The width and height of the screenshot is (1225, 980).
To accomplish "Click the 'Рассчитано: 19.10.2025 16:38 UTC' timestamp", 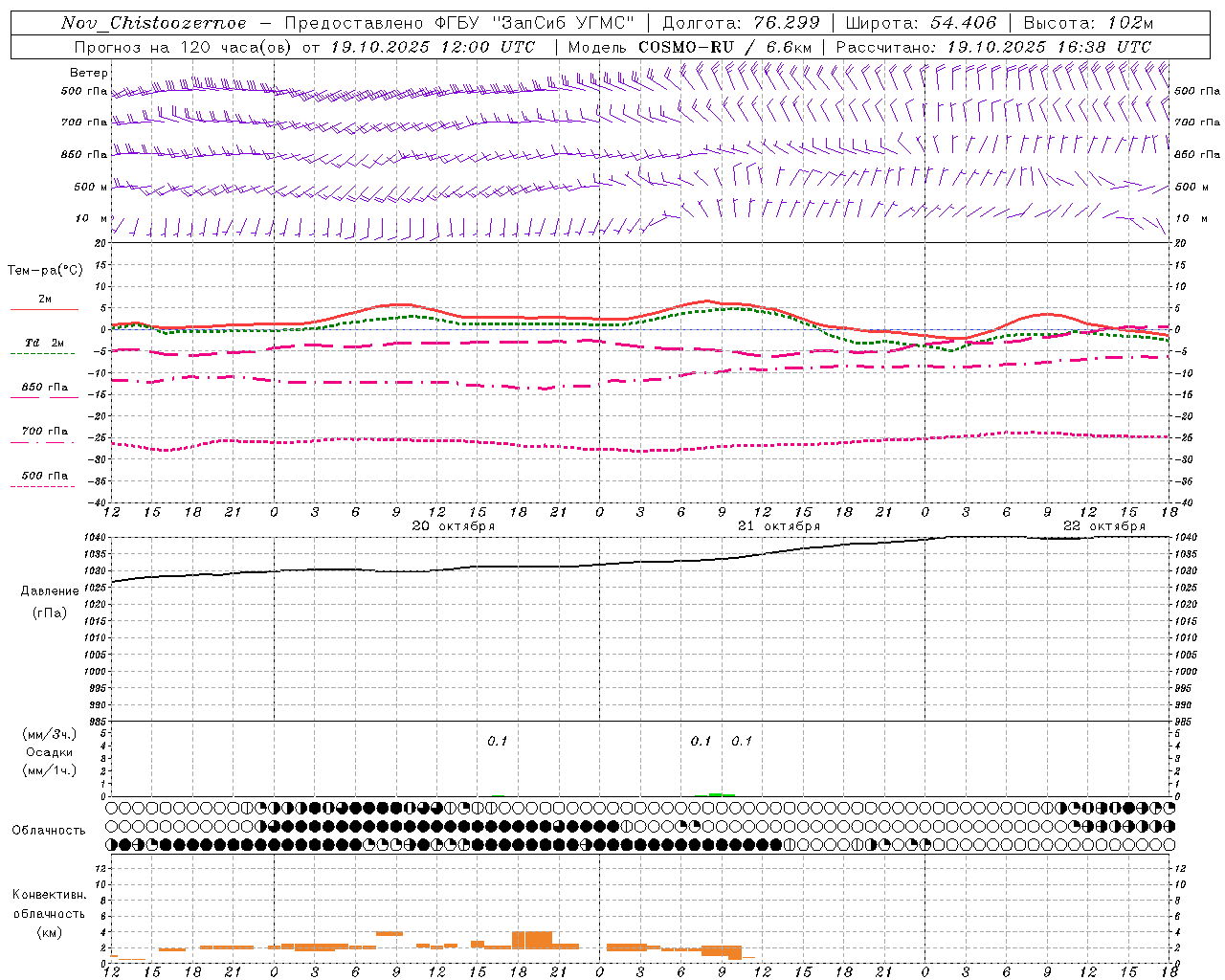I will [x=993, y=47].
